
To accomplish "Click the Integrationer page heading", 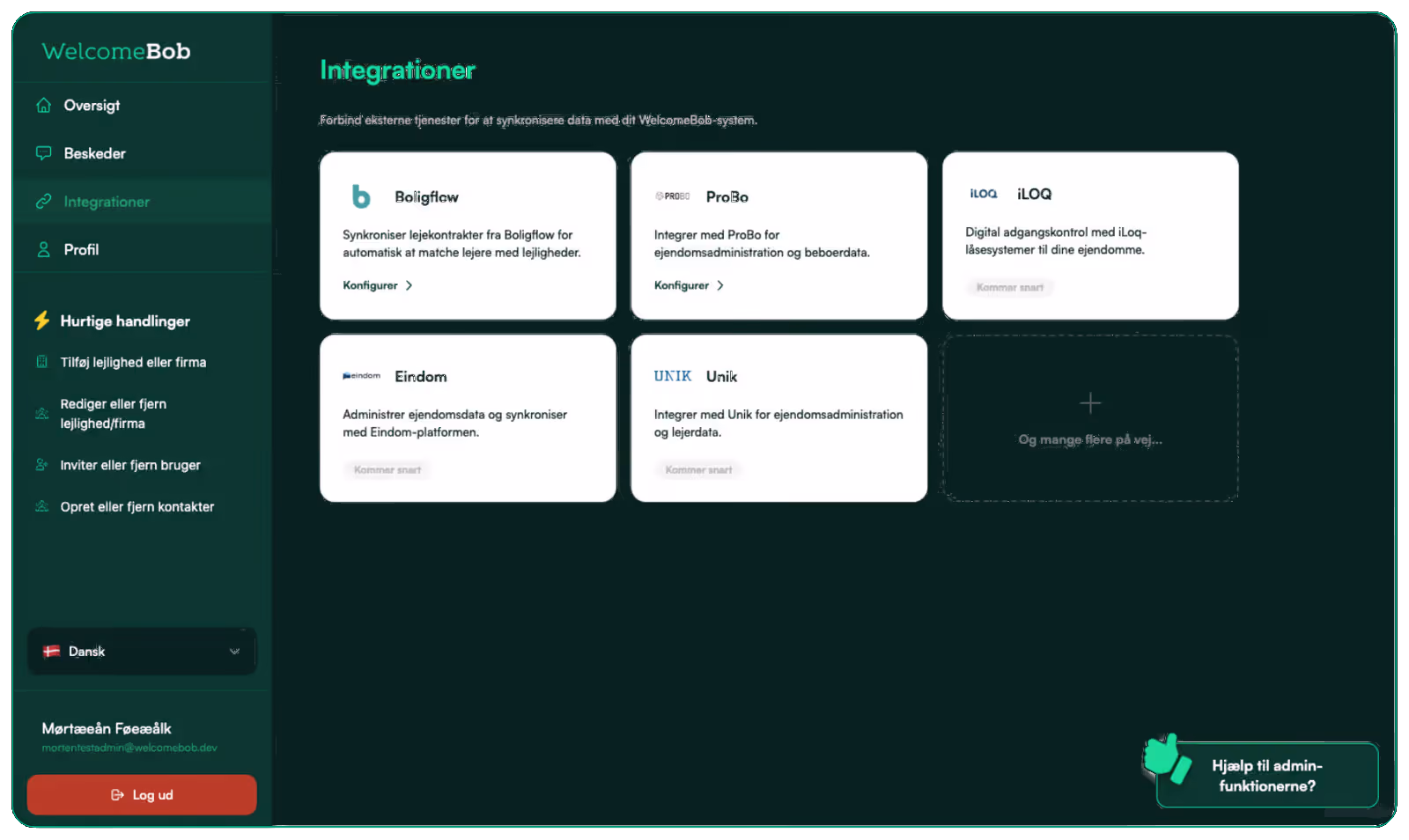I will pyautogui.click(x=398, y=70).
